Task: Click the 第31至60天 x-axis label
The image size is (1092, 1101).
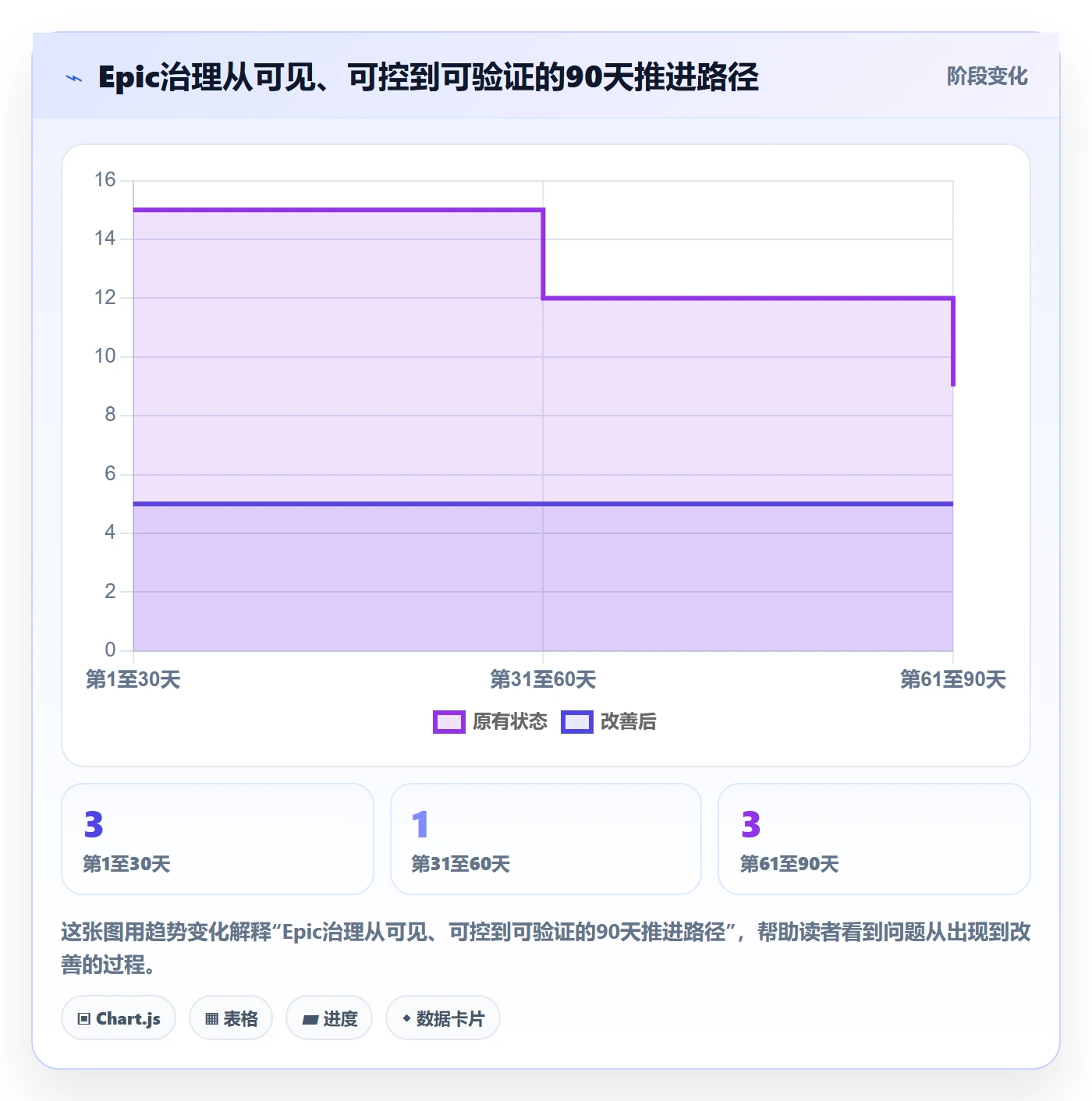Action: [x=543, y=679]
